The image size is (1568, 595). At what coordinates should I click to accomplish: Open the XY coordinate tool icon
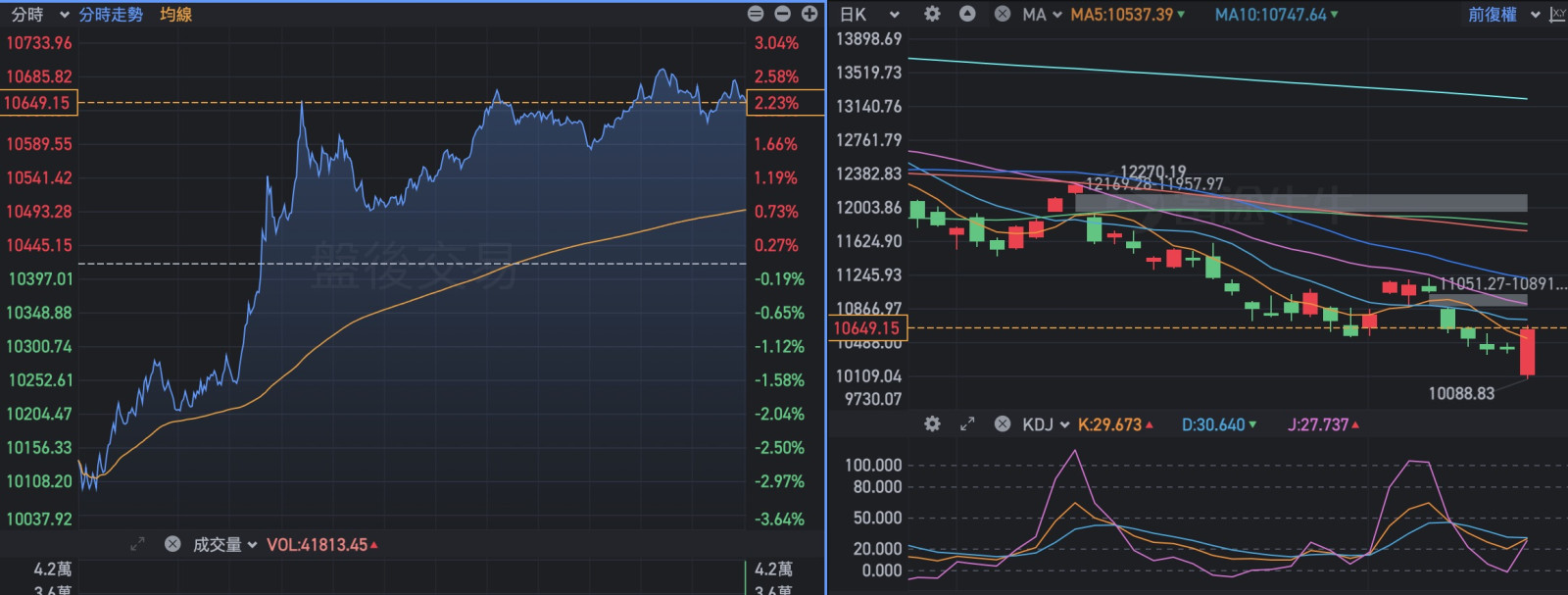pos(1557,14)
